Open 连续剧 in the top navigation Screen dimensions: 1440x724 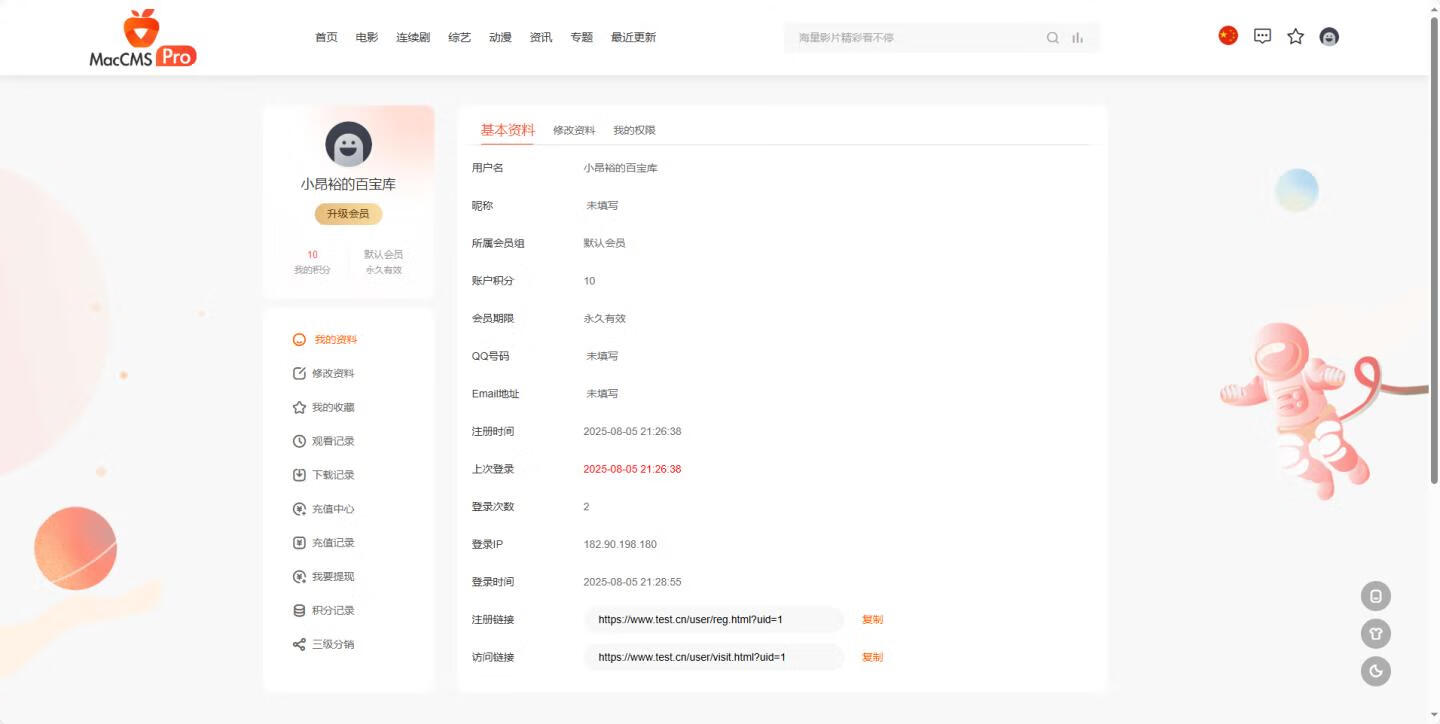[413, 37]
